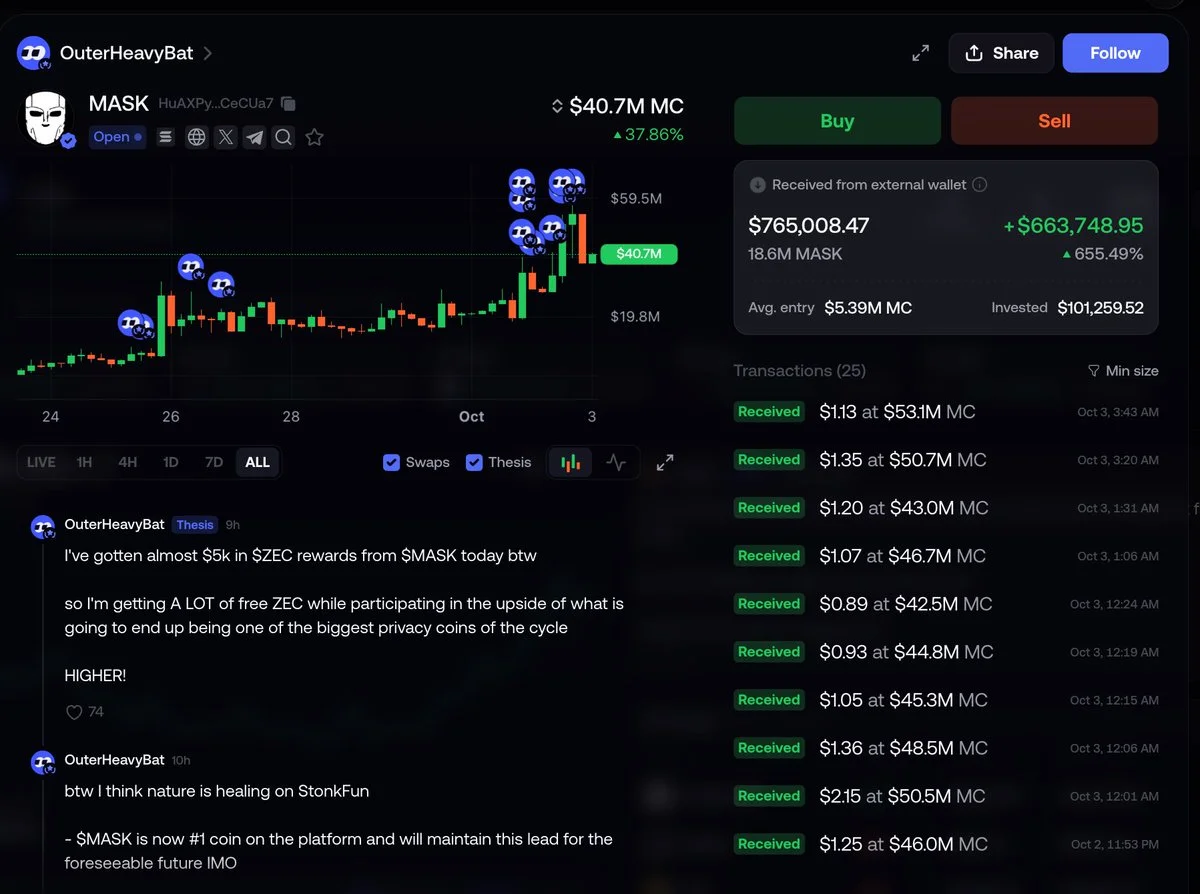The height and width of the screenshot is (894, 1200).
Task: Open the MASK X (Twitter) profile
Action: [225, 137]
